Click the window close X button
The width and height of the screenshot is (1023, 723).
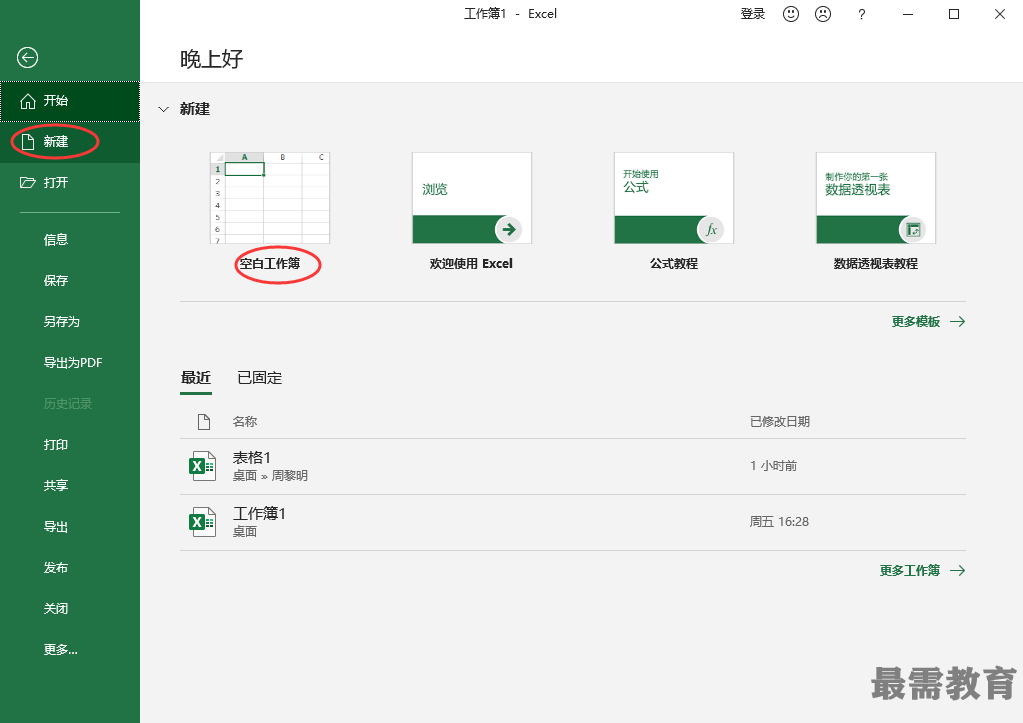pos(1000,14)
